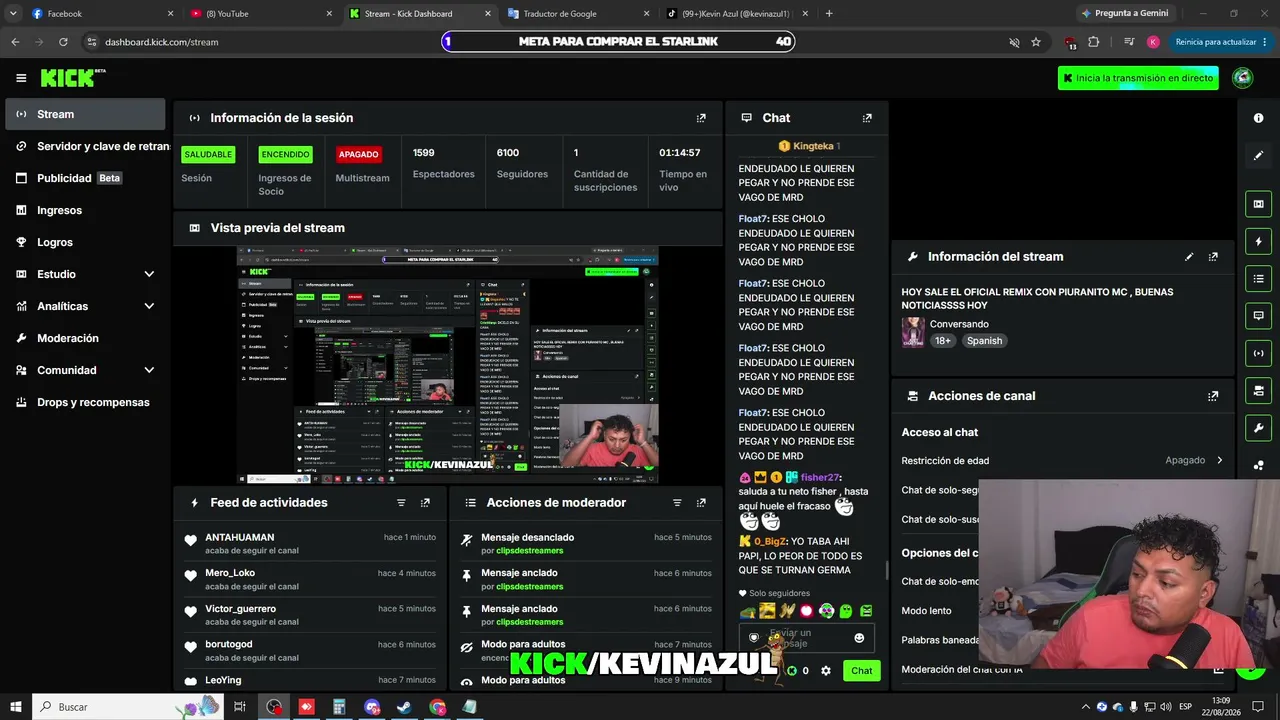
Task: Go to Moderación in the sidebar
Action: pyautogui.click(x=85, y=338)
